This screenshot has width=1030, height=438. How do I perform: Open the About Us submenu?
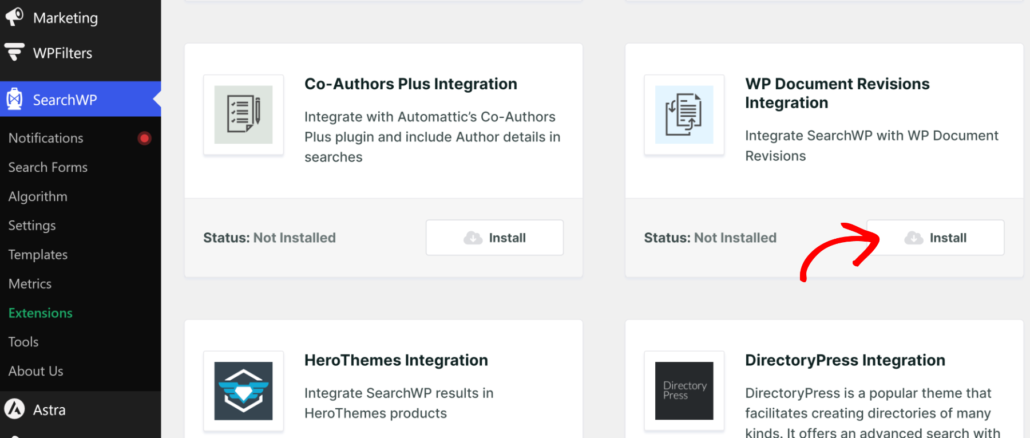click(x=35, y=371)
